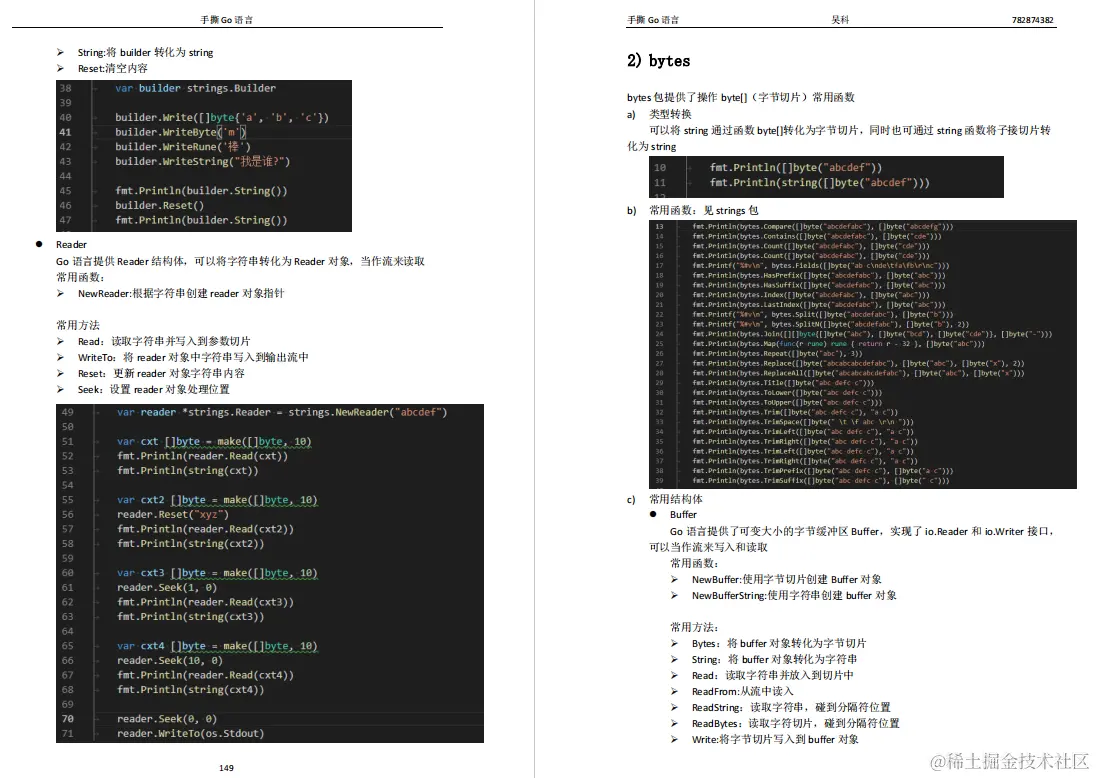Select code line 10 'fmt.Println([]byte("abcdef"))'
The height and width of the screenshot is (778, 1096).
pos(795,168)
